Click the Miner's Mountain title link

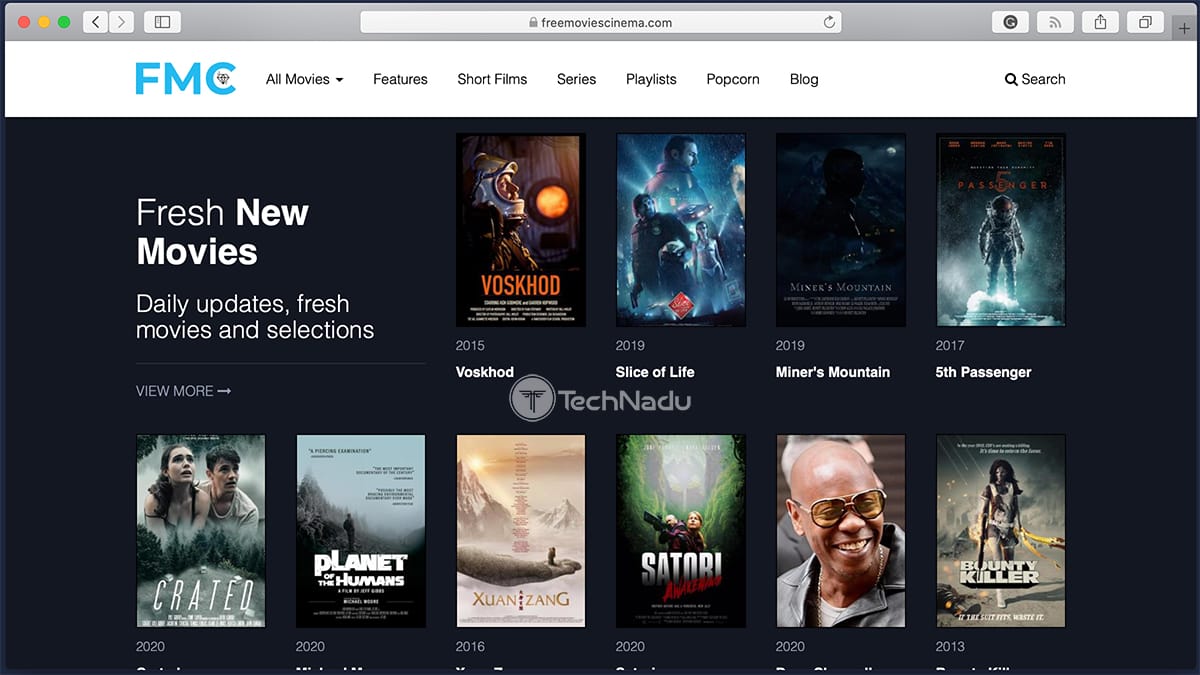point(833,372)
